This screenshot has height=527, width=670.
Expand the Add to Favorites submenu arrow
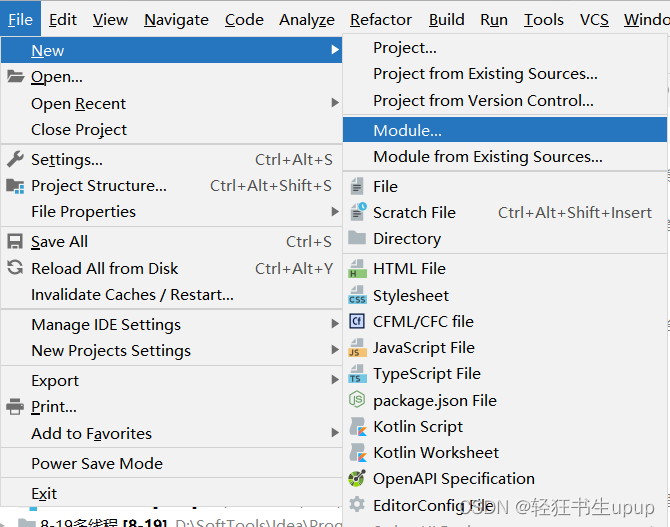[335, 433]
